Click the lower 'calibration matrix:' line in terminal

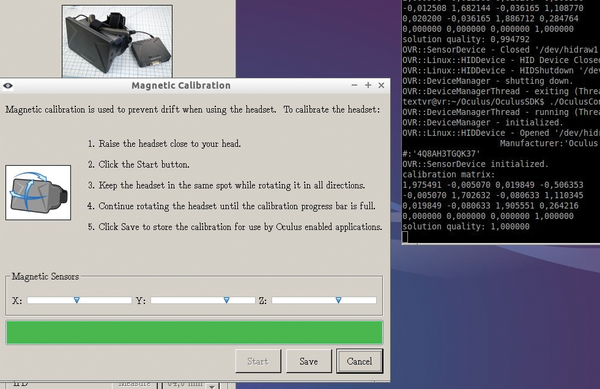[x=448, y=174]
